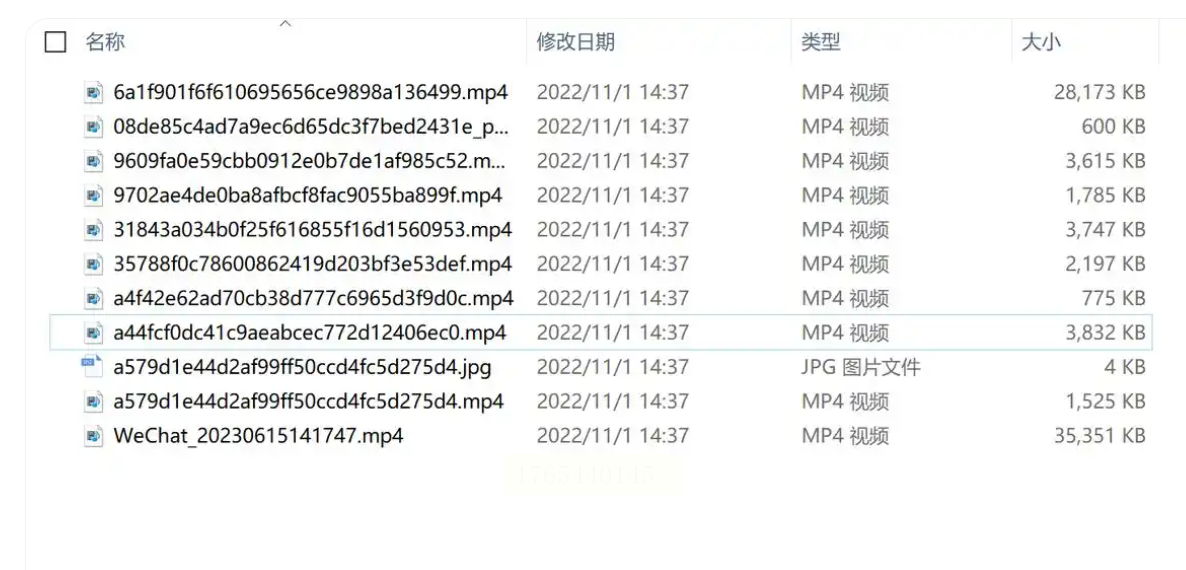The width and height of the screenshot is (1186, 570).
Task: Select the icon of a4f42e62ad70cb38d777c6965d3f9d0c.mp4
Action: (x=93, y=299)
